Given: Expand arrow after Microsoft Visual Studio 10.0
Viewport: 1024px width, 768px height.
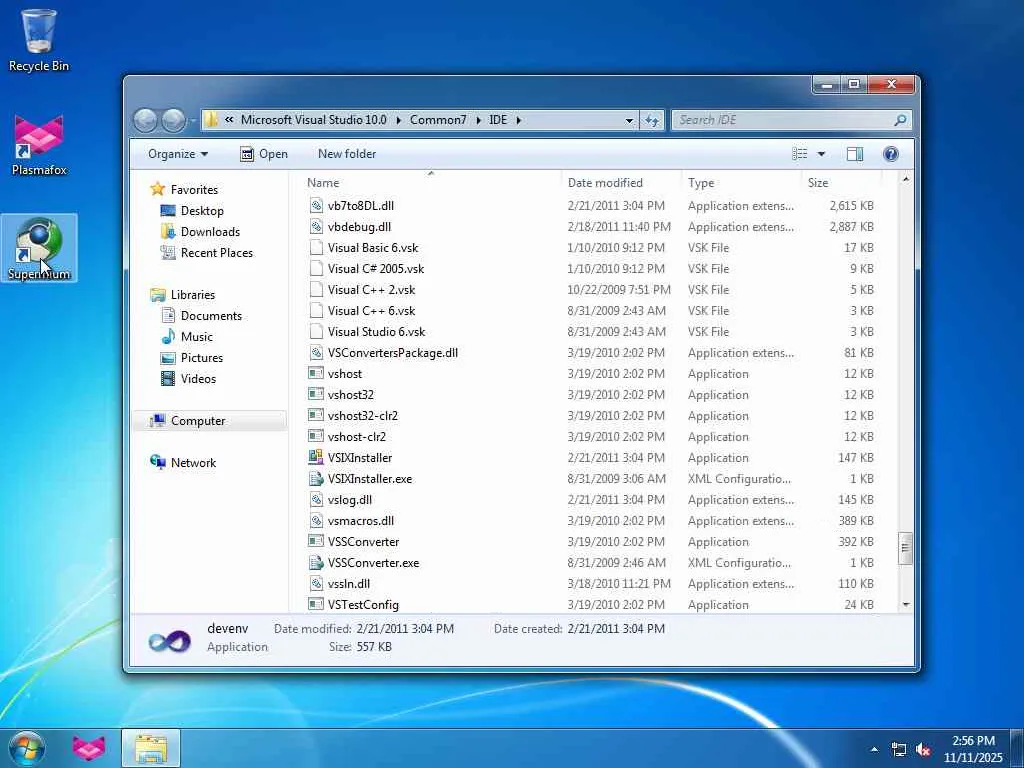Looking at the screenshot, I should (x=398, y=120).
